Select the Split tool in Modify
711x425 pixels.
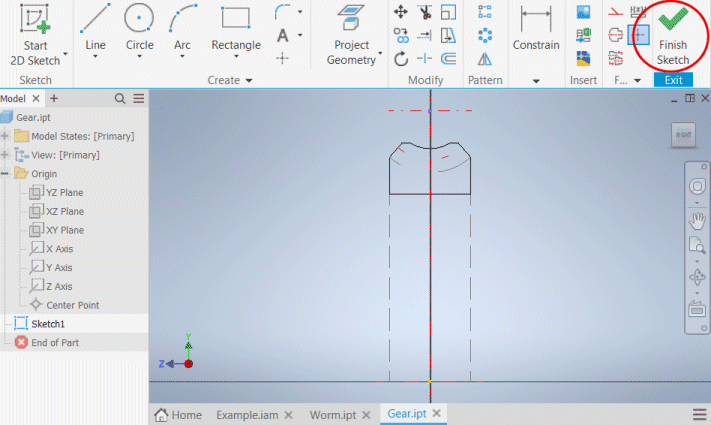[424, 59]
